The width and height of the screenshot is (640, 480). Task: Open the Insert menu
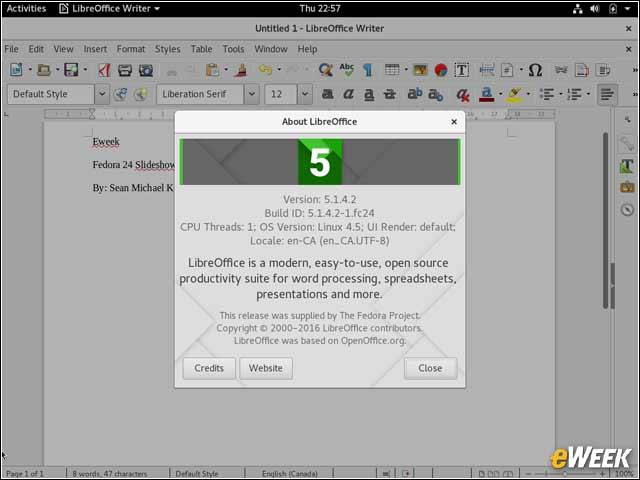tap(95, 49)
